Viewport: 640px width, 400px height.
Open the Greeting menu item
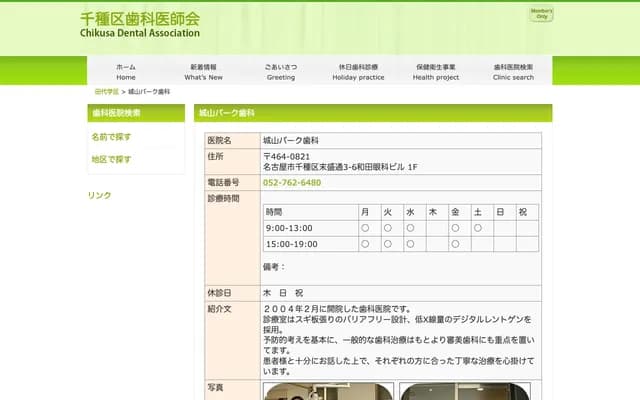(x=281, y=72)
